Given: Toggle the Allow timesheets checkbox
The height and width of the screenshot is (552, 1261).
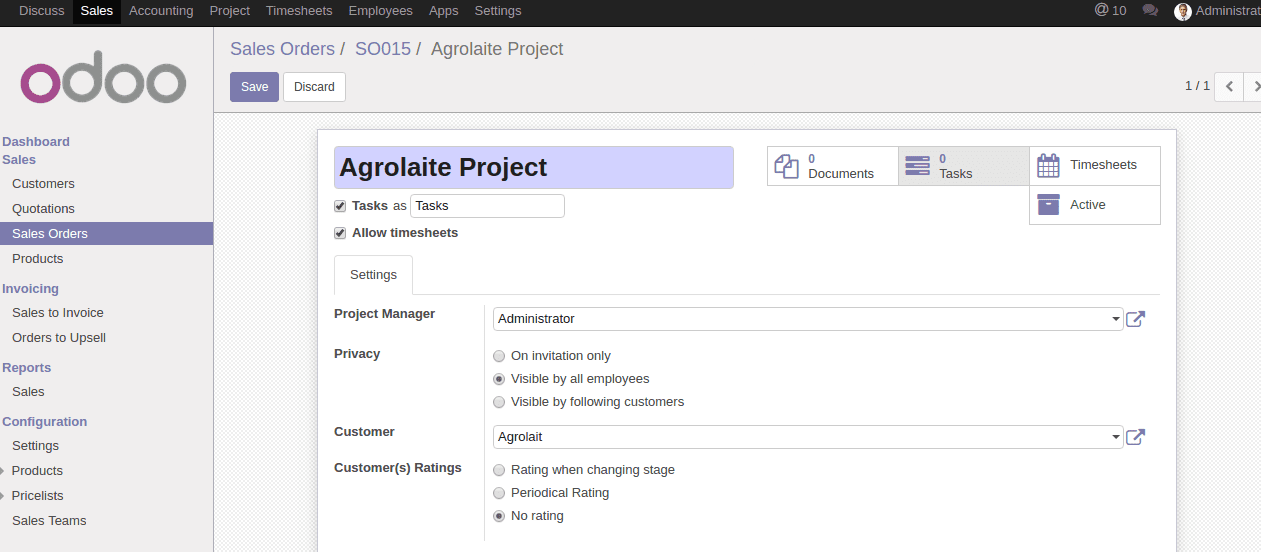Looking at the screenshot, I should 340,233.
